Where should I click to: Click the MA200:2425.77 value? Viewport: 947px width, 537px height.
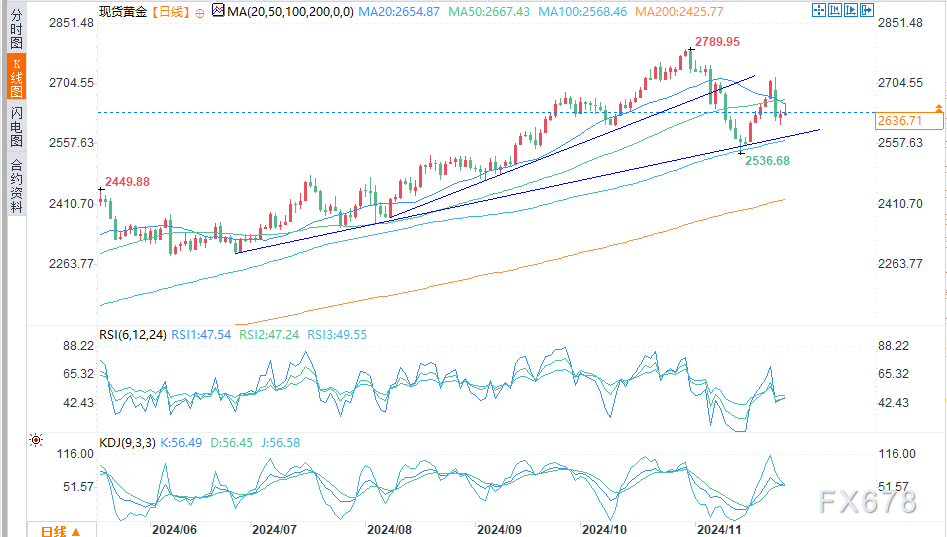coord(679,11)
